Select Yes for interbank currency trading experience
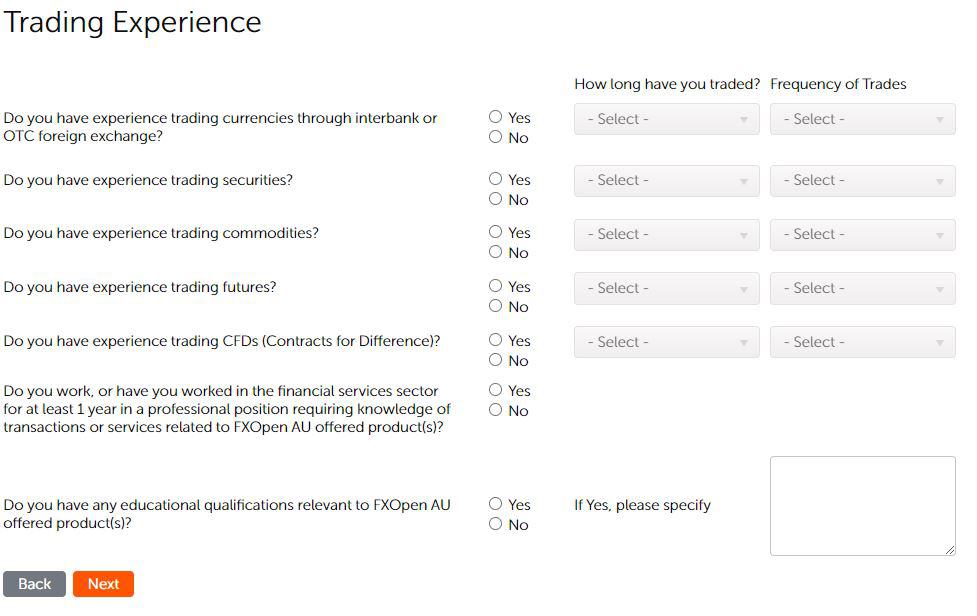Image resolution: width=977 pixels, height=616 pixels. pyautogui.click(x=496, y=117)
